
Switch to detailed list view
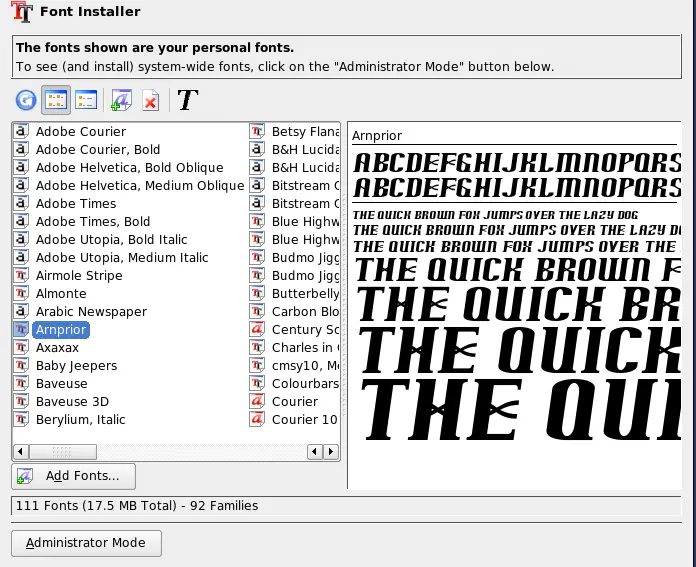(x=86, y=100)
